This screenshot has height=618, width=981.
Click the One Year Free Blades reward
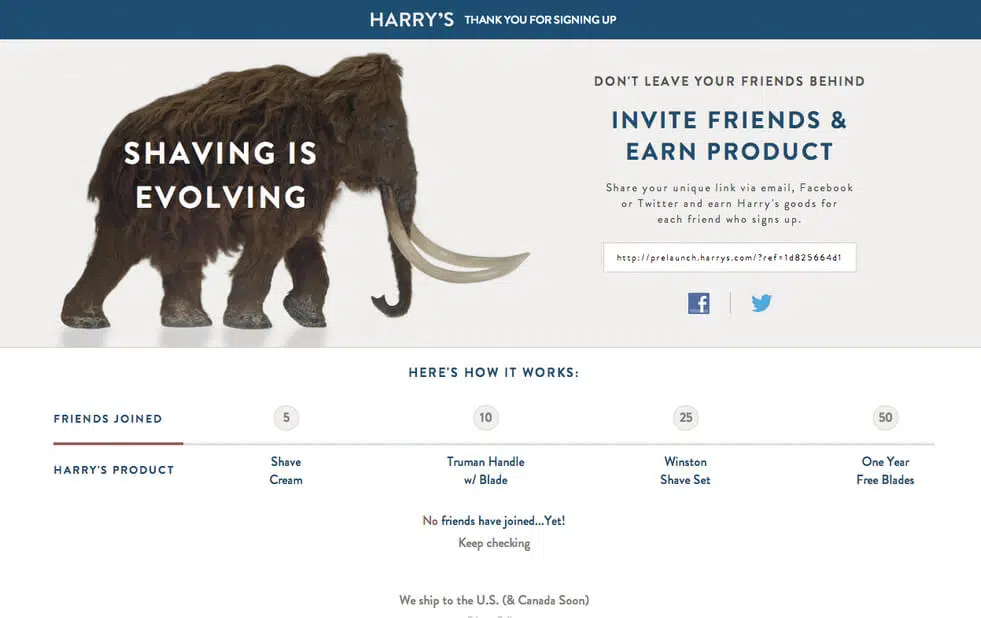click(x=885, y=471)
